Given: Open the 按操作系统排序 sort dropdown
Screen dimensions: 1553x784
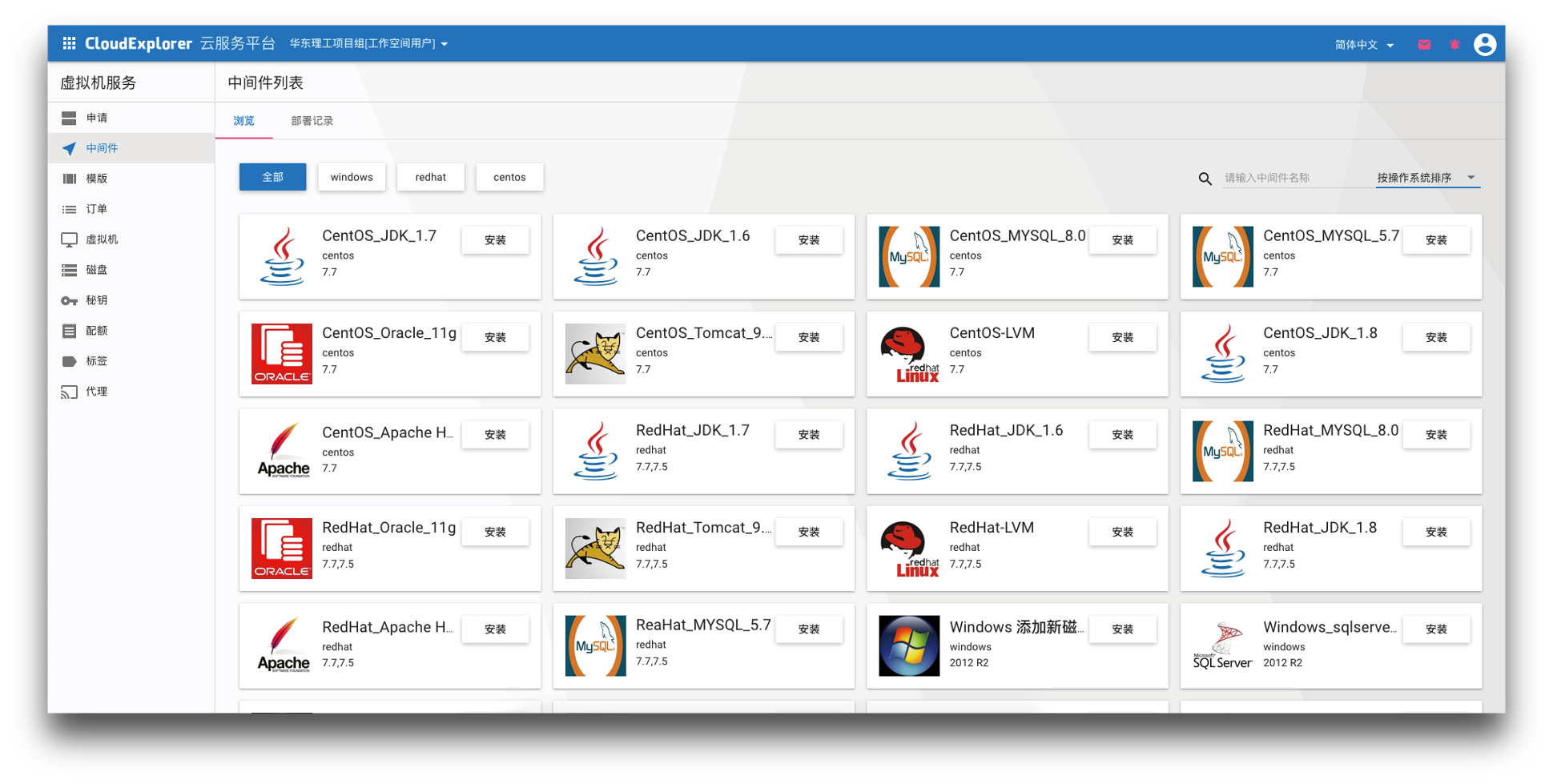Looking at the screenshot, I should pyautogui.click(x=1426, y=178).
